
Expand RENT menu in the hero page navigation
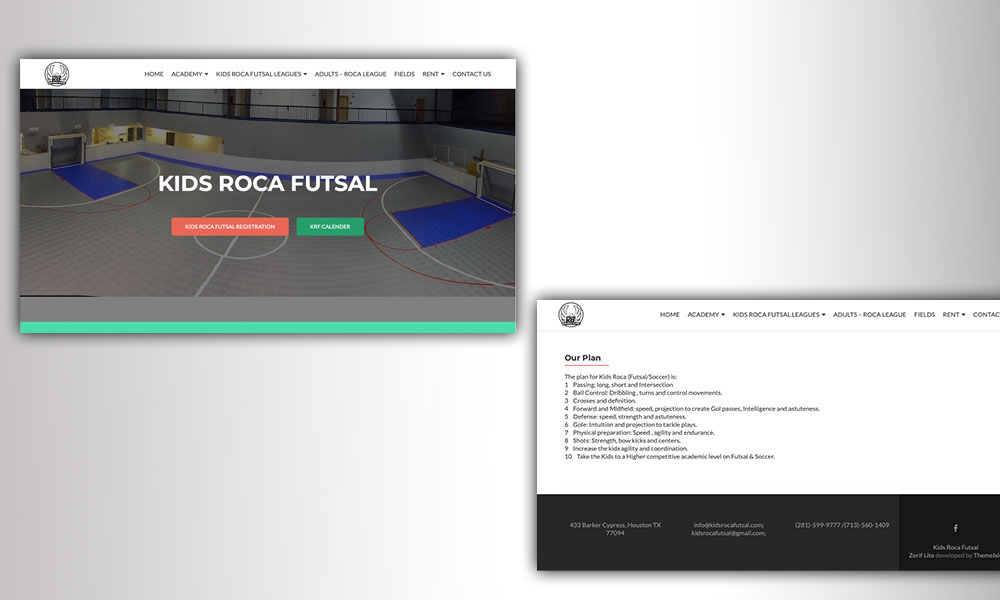[433, 74]
